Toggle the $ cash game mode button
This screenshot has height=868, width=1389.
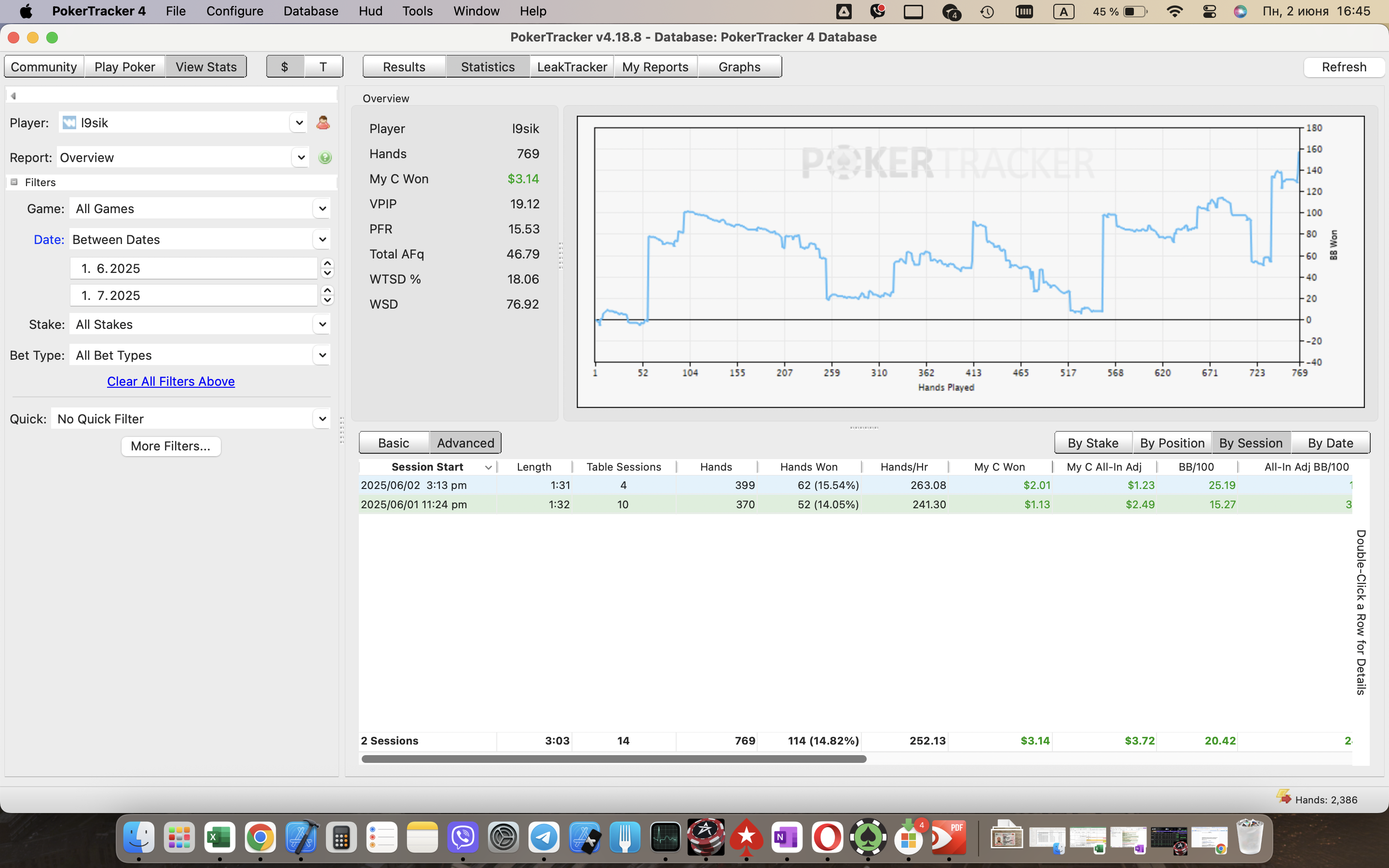click(285, 67)
